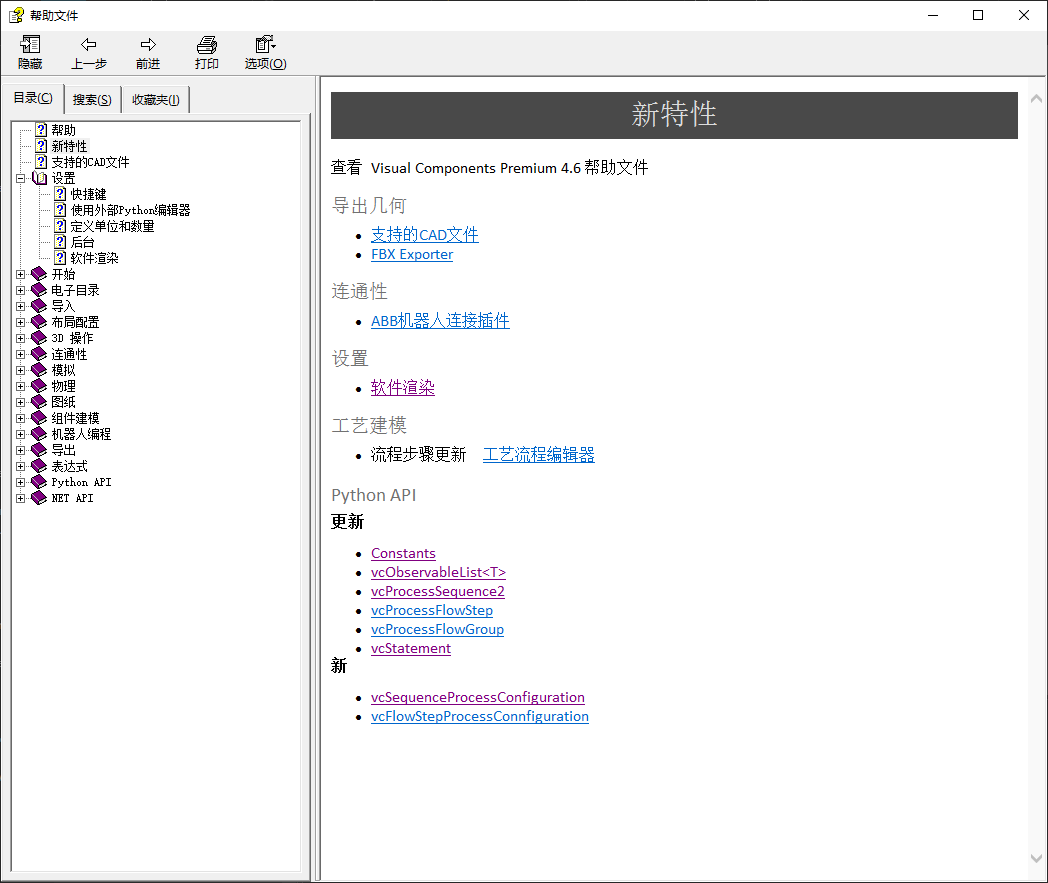This screenshot has width=1048, height=883.
Task: Click the 前进 forward arrow icon
Action: point(148,45)
